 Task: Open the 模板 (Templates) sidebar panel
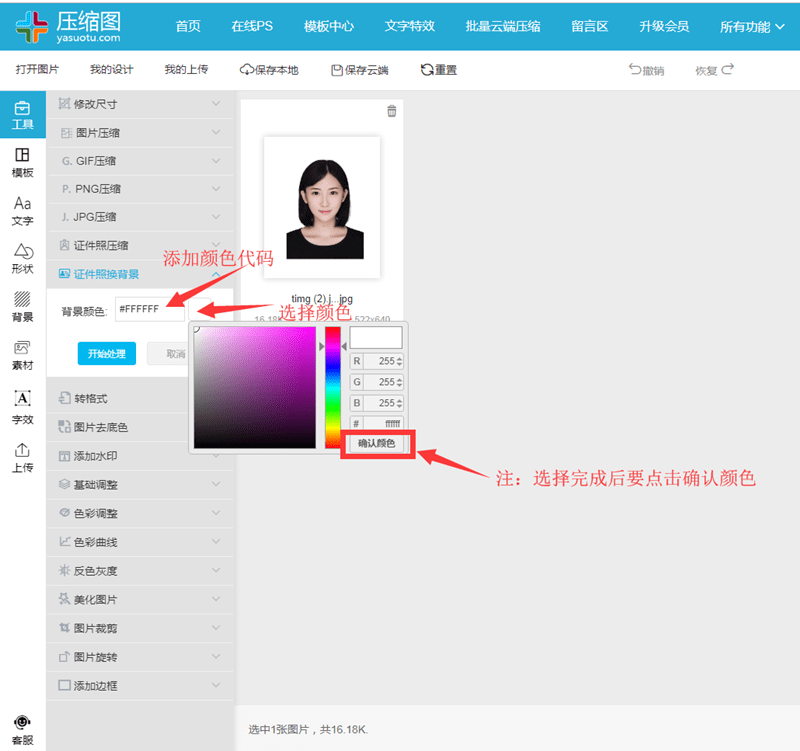22,162
